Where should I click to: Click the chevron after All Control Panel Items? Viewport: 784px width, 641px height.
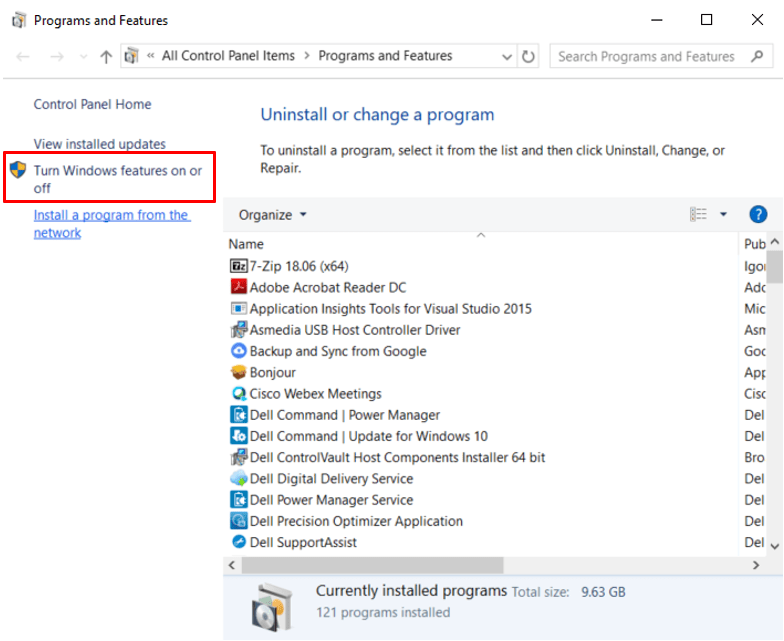tap(306, 56)
